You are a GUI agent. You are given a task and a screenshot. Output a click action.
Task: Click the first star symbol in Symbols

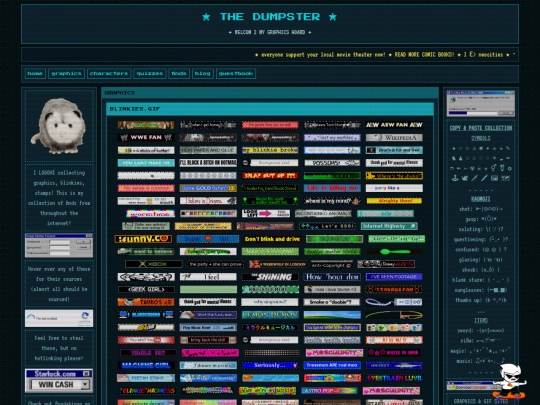coord(454,148)
